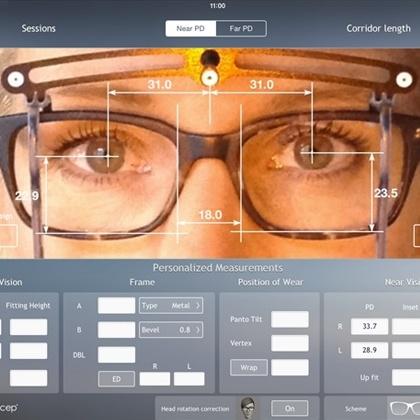Open the Sessions menu
Viewport: 420px width, 420px height.
(39, 28)
